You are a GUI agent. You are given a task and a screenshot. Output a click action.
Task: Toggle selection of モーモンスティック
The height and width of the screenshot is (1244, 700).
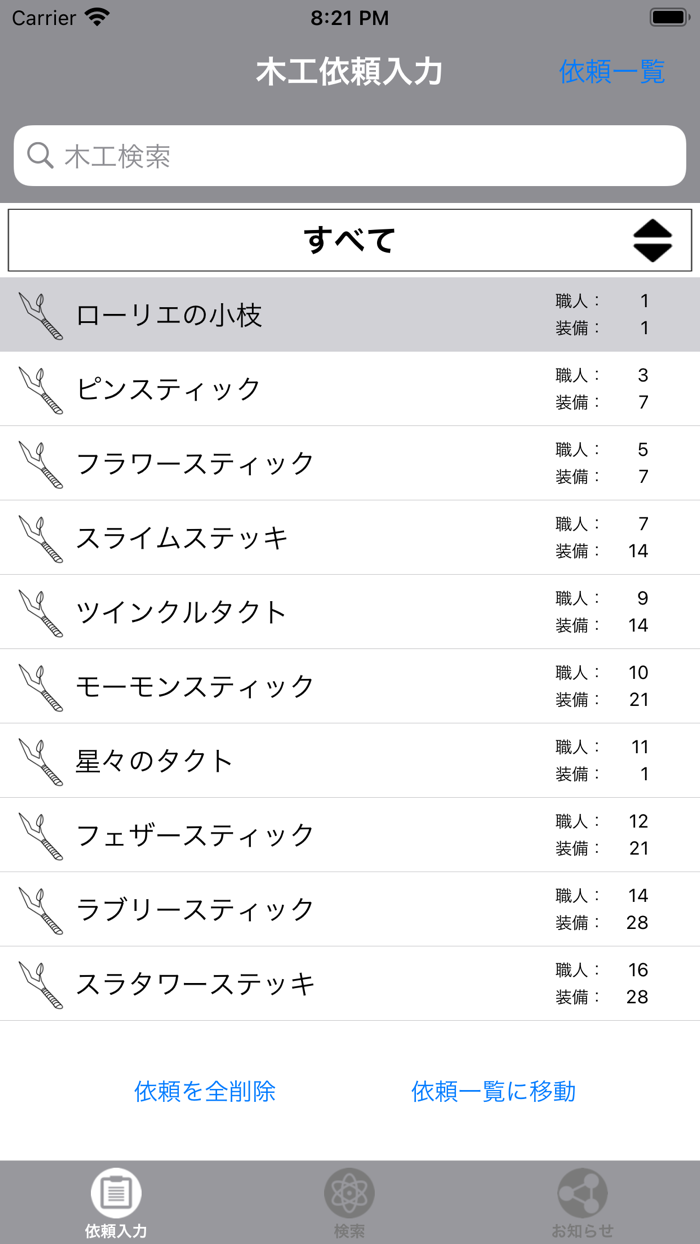(x=300, y=686)
